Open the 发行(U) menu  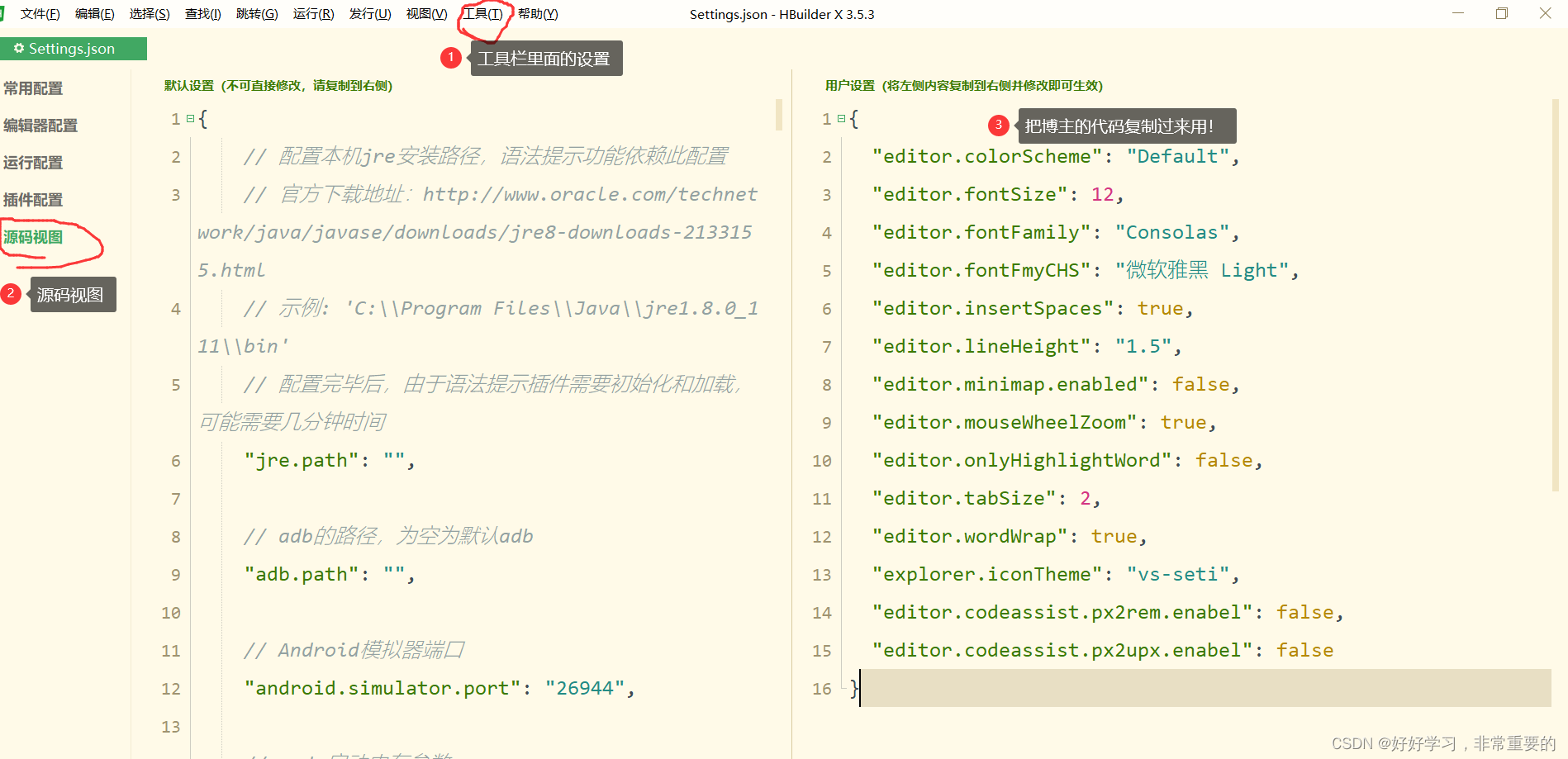(x=370, y=14)
